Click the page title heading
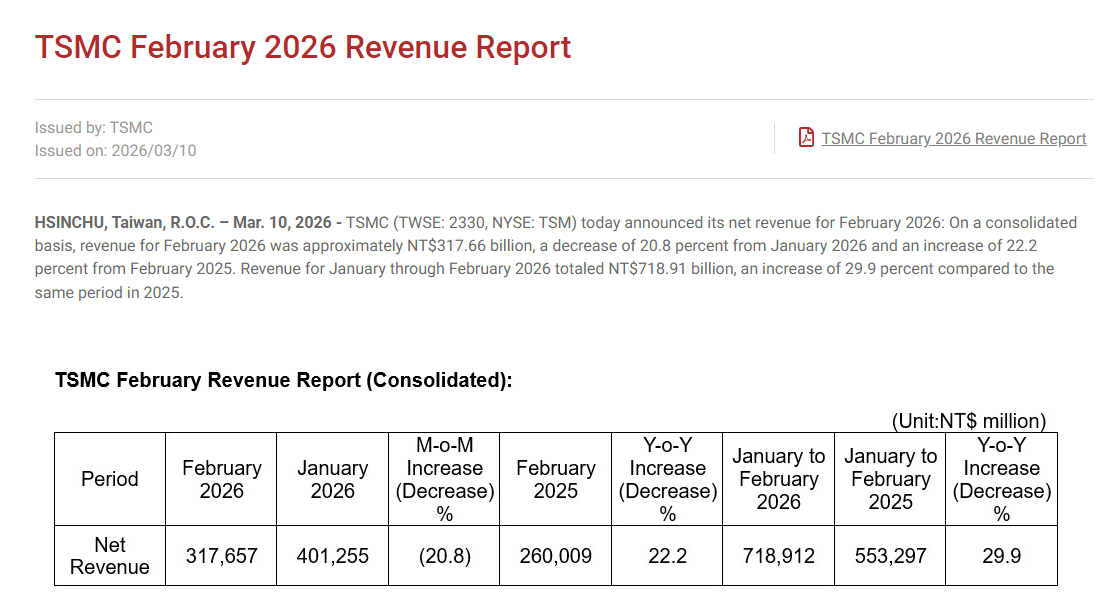This screenshot has height=612, width=1103. coord(303,47)
